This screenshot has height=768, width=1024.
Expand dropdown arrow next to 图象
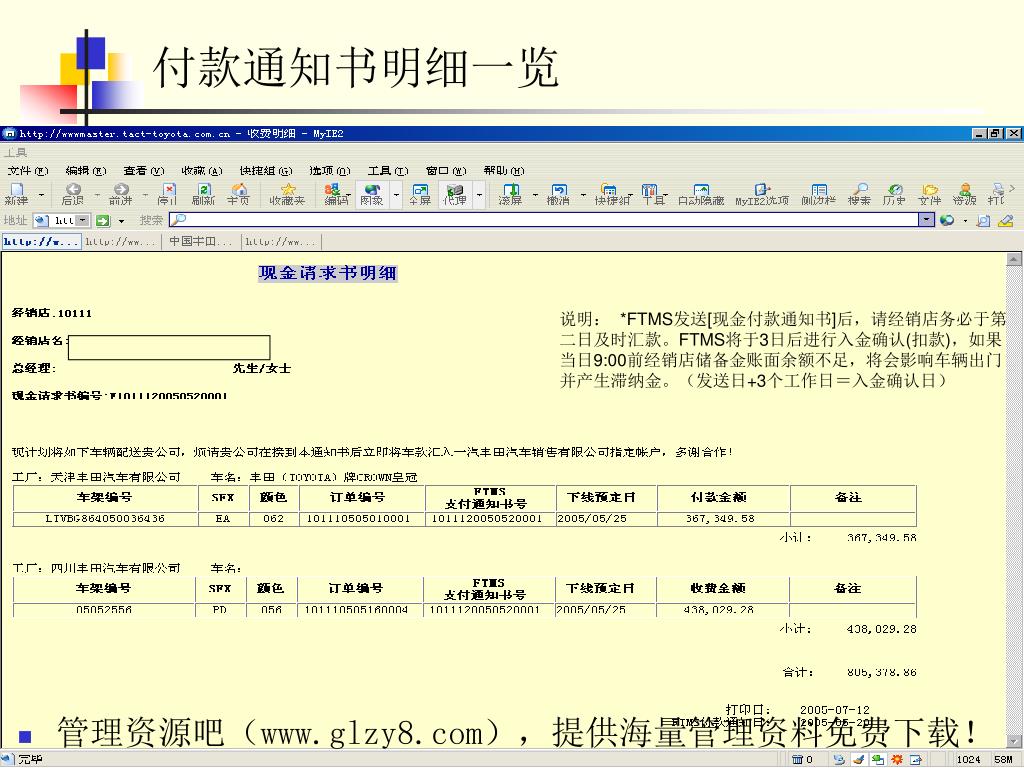pos(396,195)
